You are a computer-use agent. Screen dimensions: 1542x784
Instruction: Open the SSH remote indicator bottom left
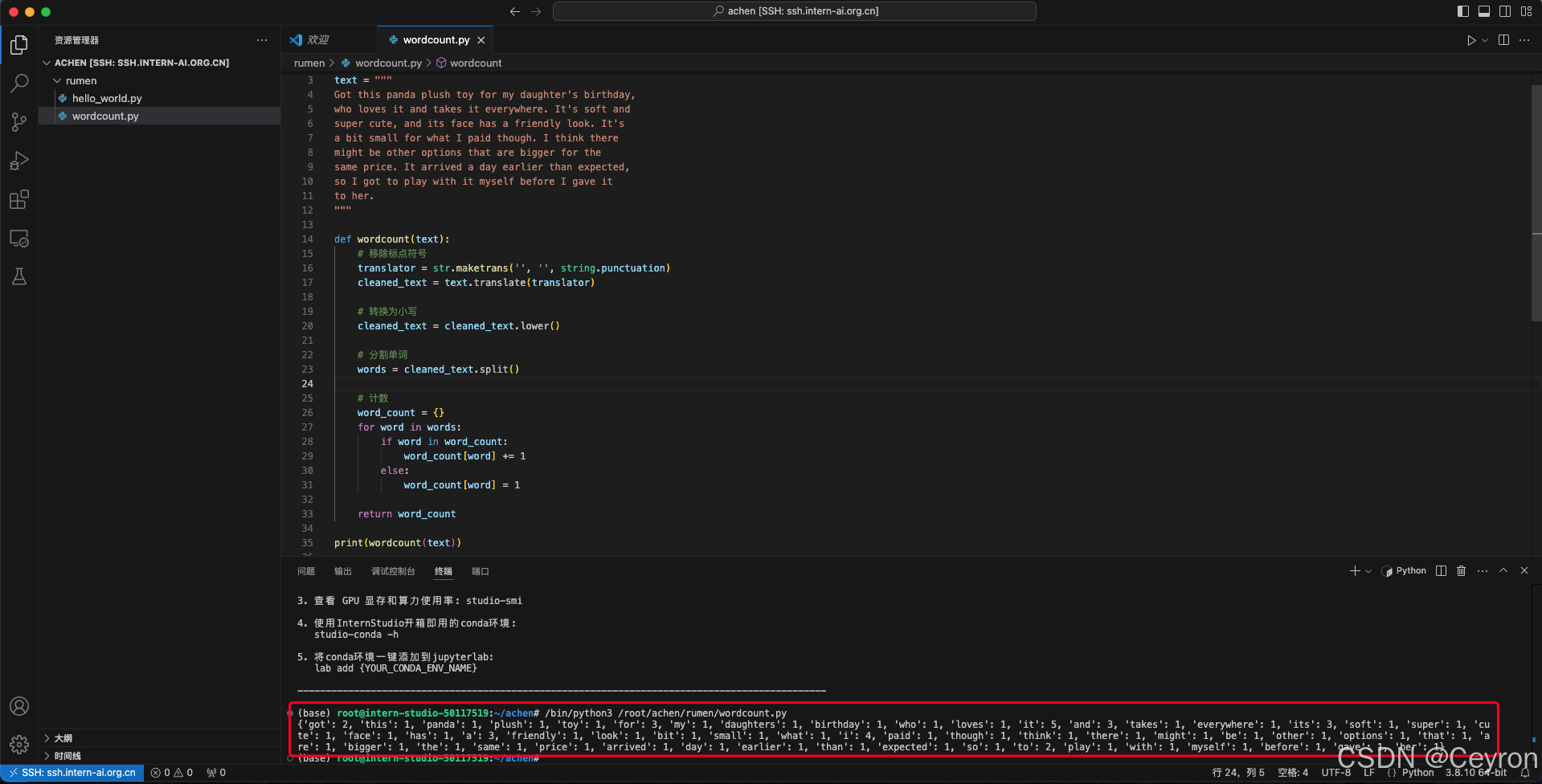72,773
